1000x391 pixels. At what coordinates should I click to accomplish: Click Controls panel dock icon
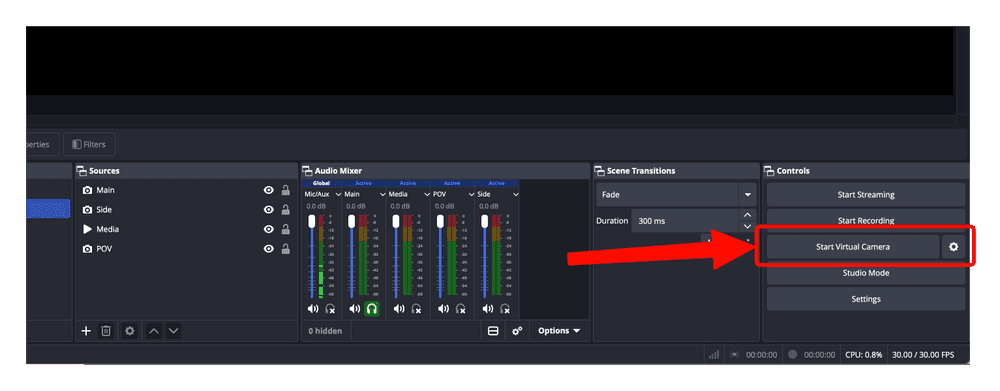click(769, 171)
